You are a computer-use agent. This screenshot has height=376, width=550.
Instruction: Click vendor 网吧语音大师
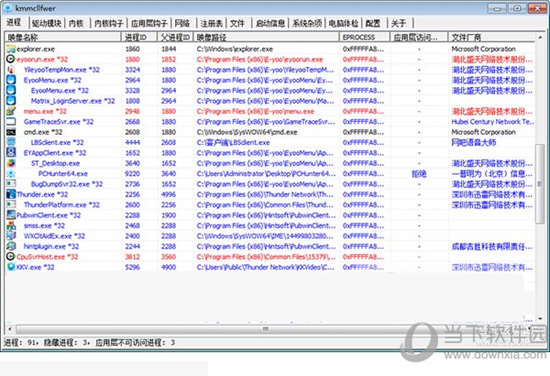click(474, 142)
